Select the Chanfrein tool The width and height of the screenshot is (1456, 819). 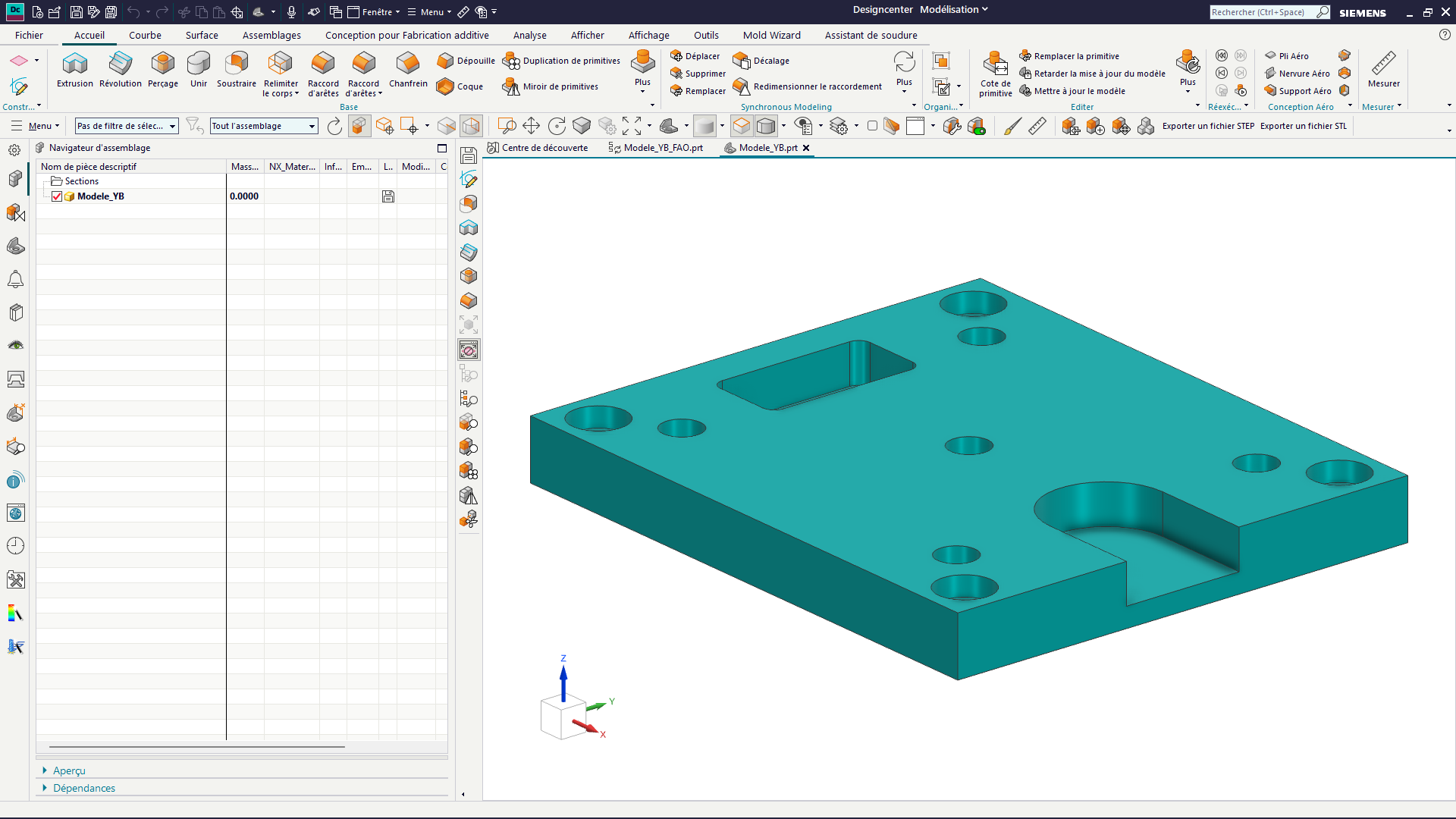(408, 70)
